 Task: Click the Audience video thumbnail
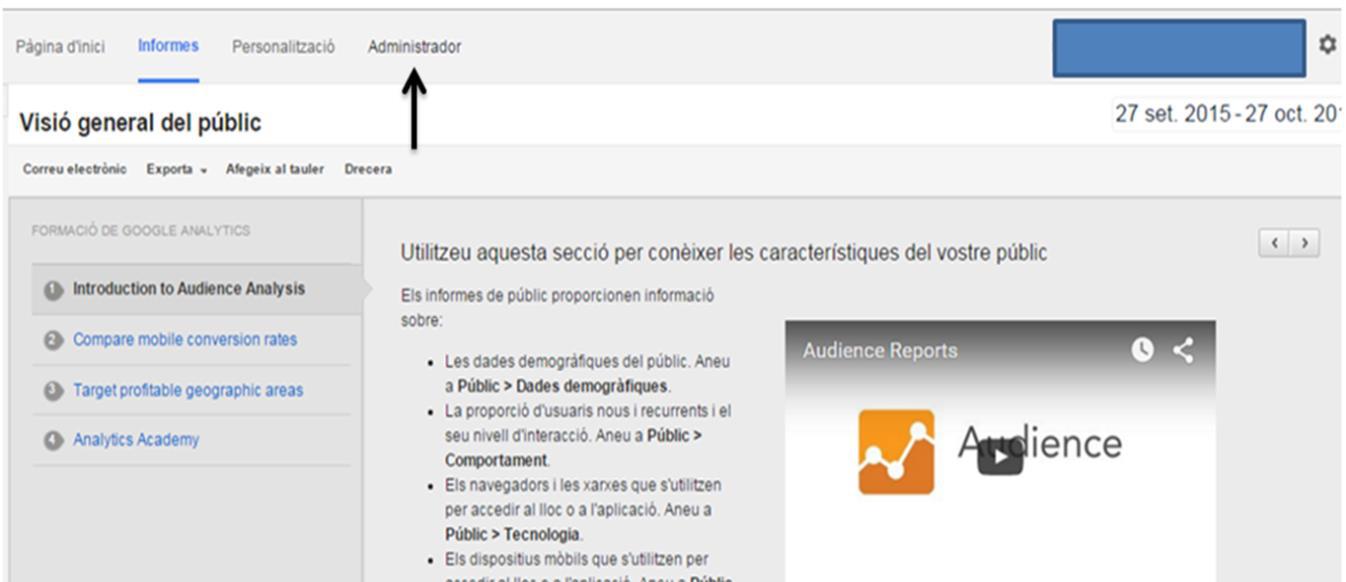point(1000,451)
